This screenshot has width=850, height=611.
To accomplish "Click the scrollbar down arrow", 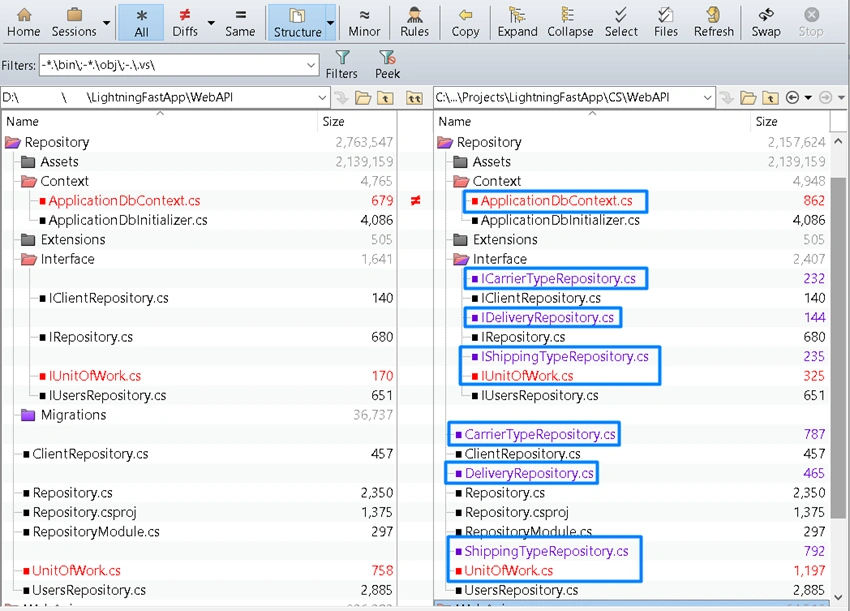I will (838, 596).
